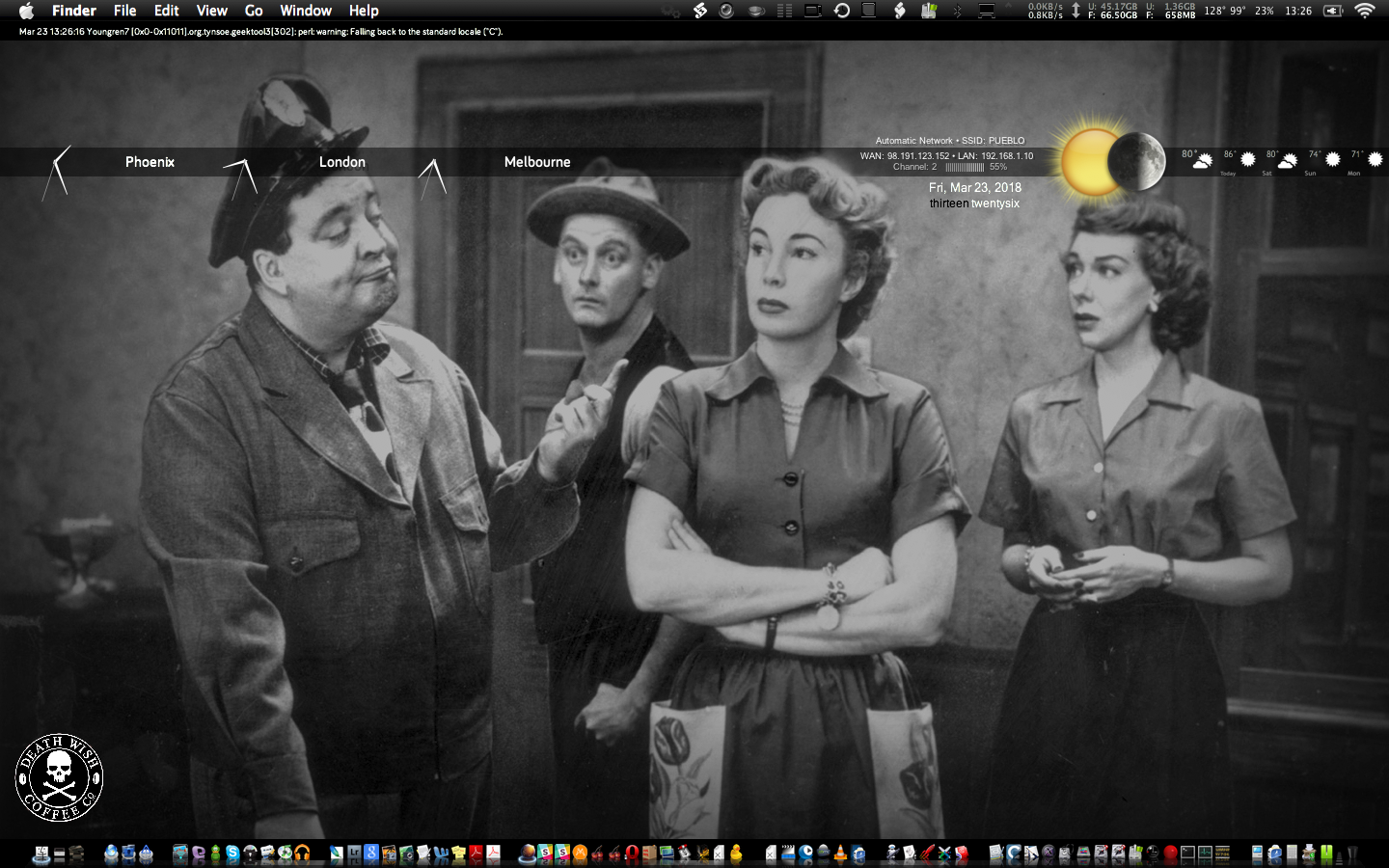Click the WAN/LAN IP address line
The height and width of the screenshot is (868, 1389).
coord(946,155)
